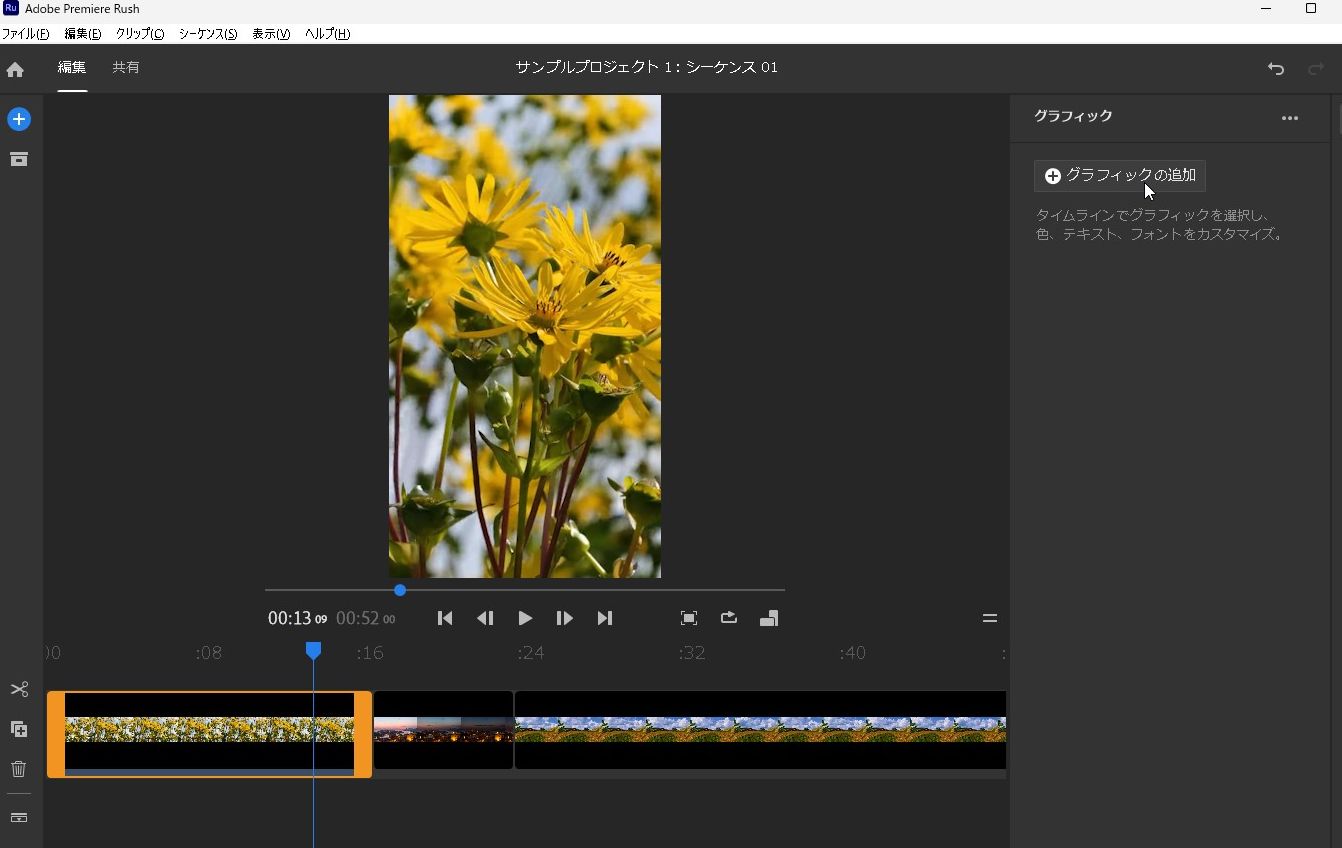Viewport: 1342px width, 848px height.
Task: Toggle fullscreen preview icon
Action: [689, 618]
